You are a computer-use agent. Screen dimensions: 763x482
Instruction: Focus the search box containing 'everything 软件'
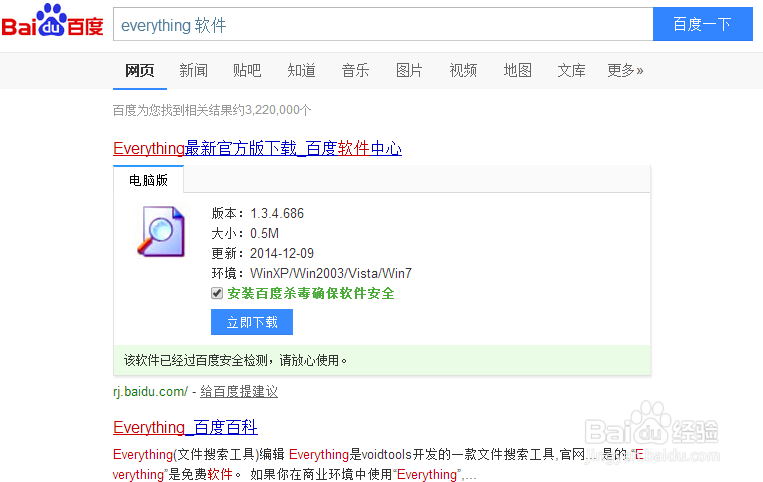[x=383, y=24]
